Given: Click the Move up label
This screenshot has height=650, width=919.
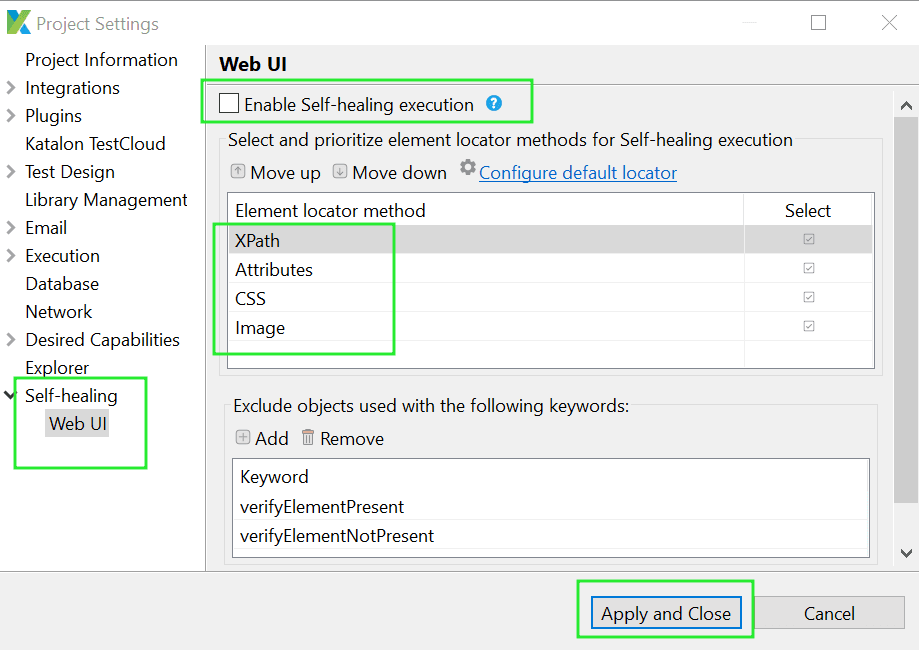Looking at the screenshot, I should click(285, 173).
